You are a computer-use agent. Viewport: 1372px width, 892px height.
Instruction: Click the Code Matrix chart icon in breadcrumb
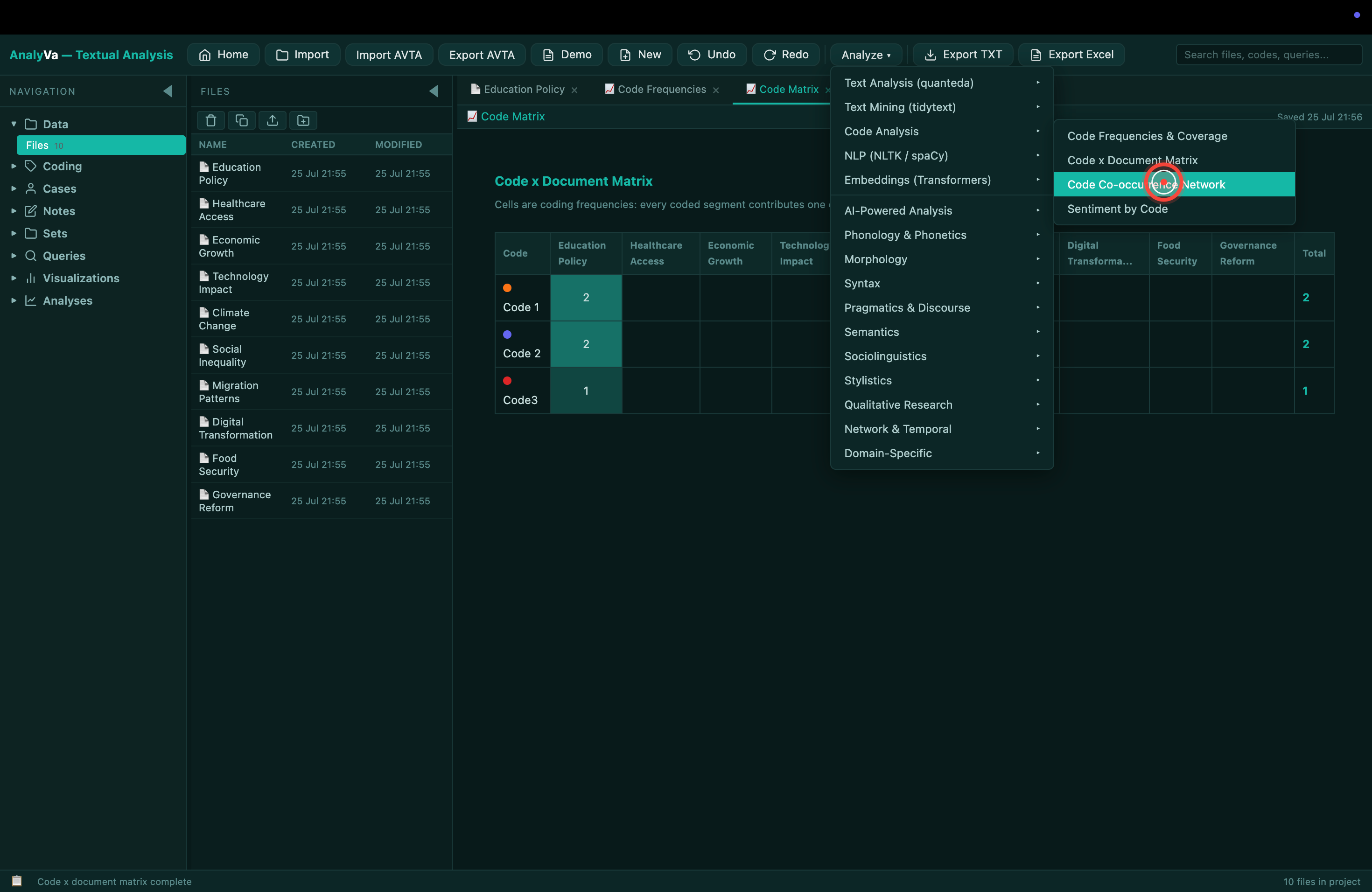[x=472, y=116]
